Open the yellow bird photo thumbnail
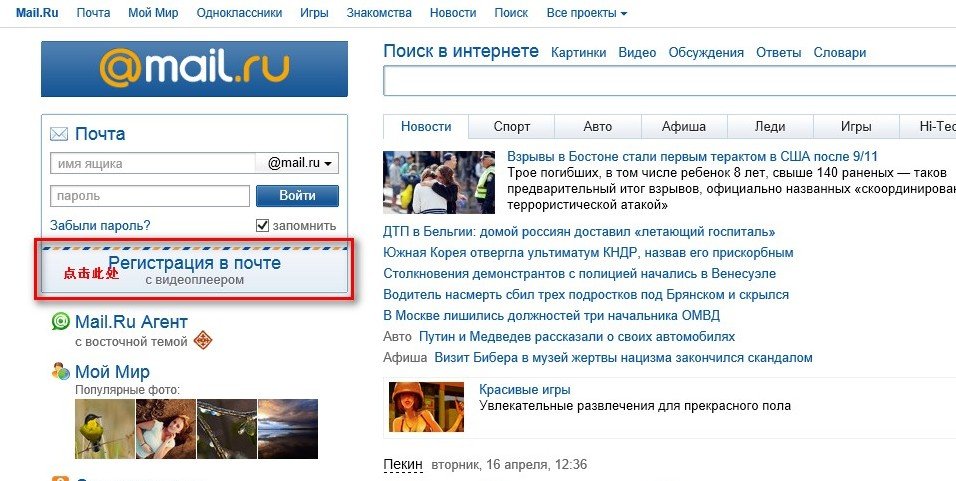The width and height of the screenshot is (956, 481). coord(104,428)
